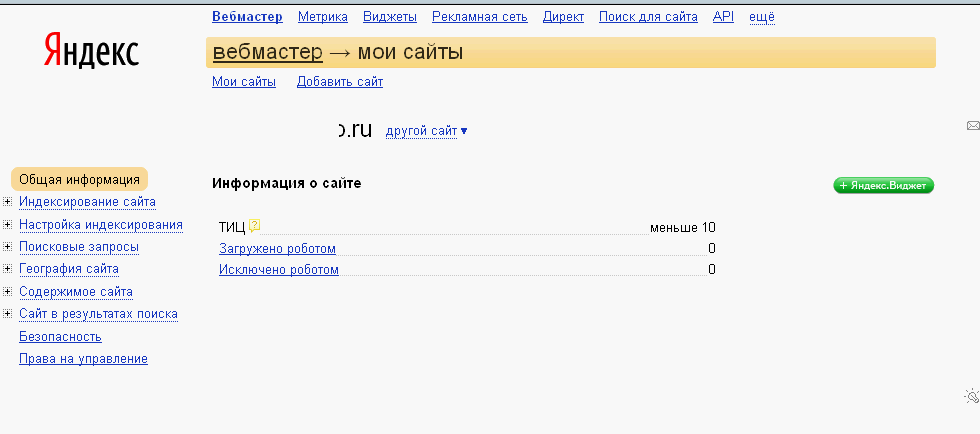980x434 pixels.
Task: Click the Информация о сайте heading
Action: tap(286, 183)
